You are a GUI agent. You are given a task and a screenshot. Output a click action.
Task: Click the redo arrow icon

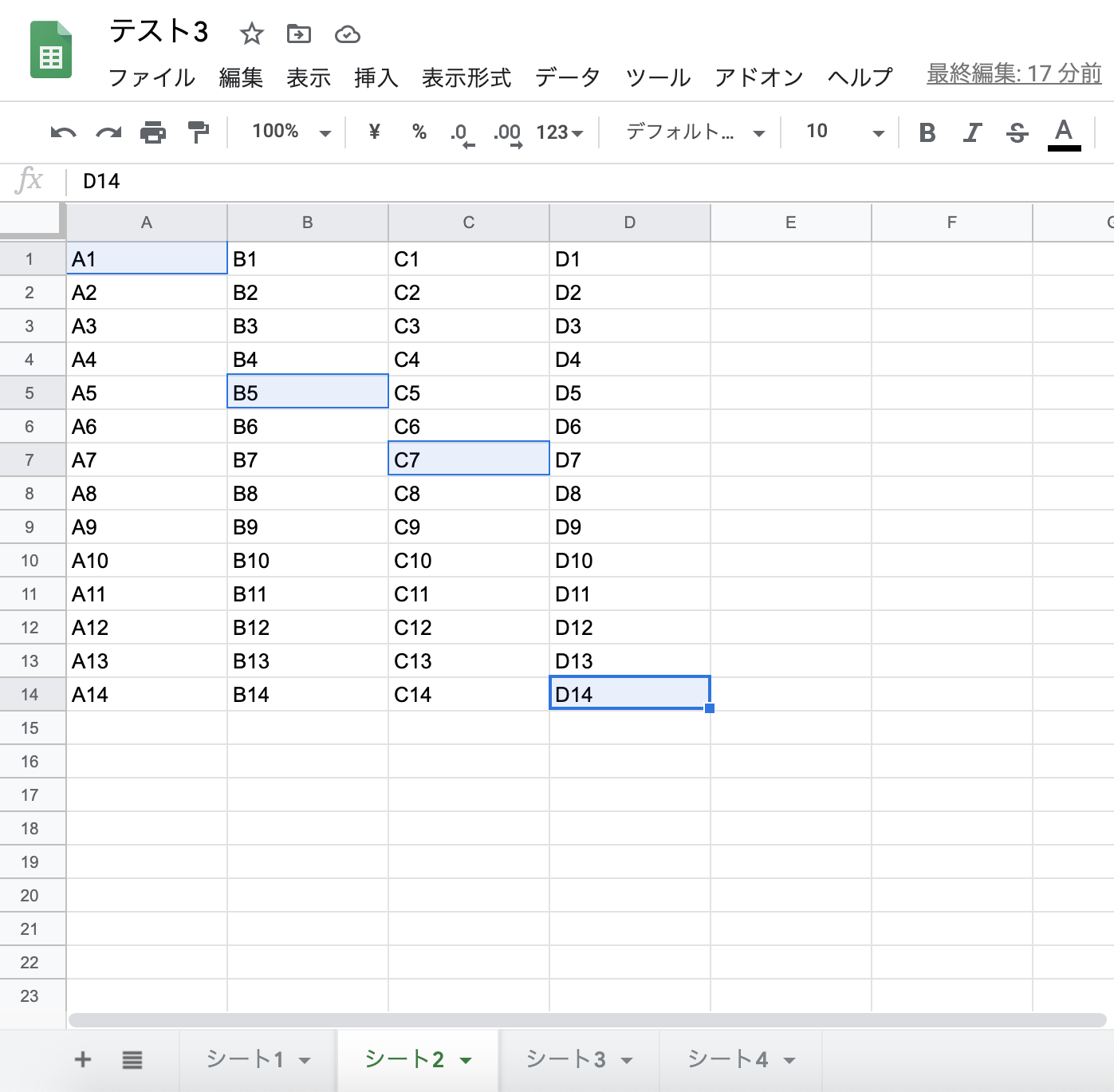[108, 132]
